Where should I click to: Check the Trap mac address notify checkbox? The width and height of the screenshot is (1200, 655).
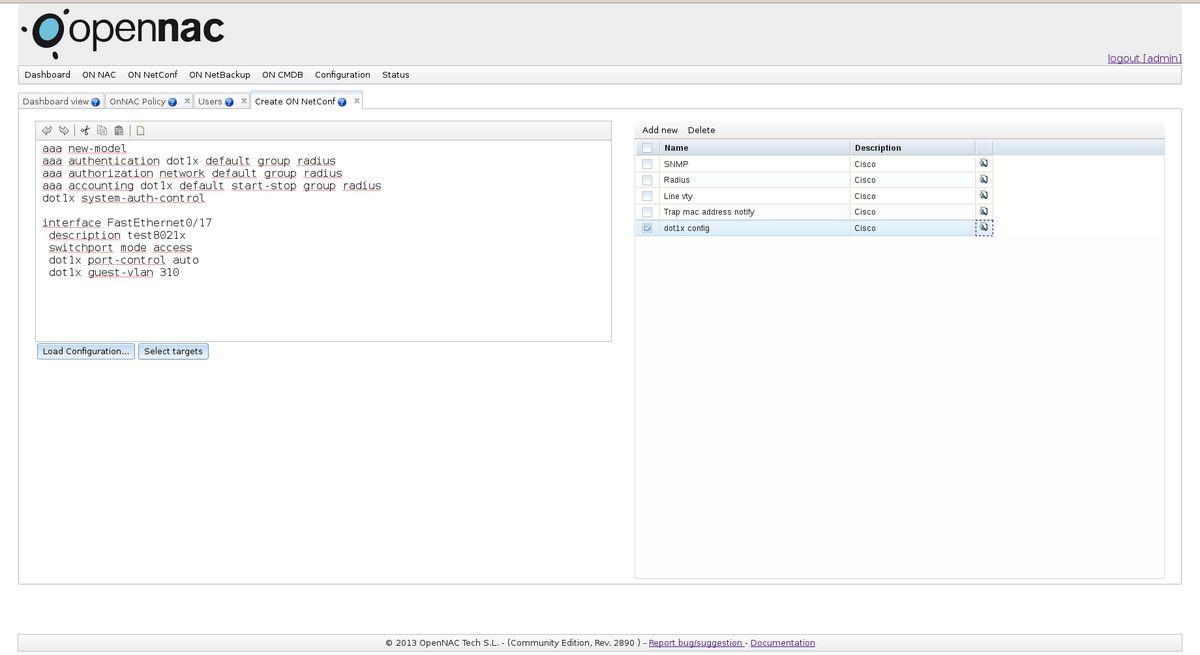(x=647, y=212)
